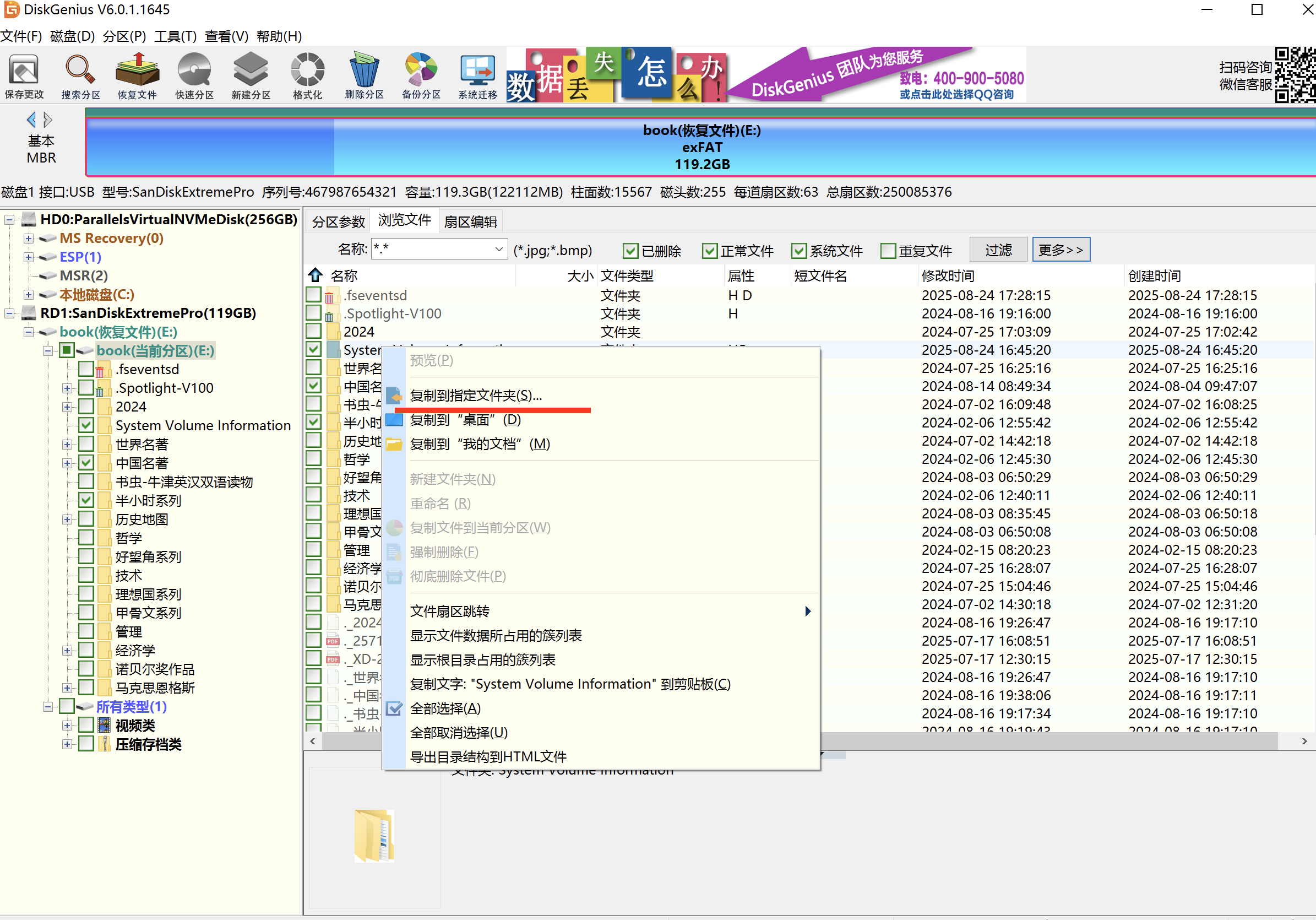Click the up-folder arrow beside 名称 header
Screen dimensions: 1316x920
(316, 275)
